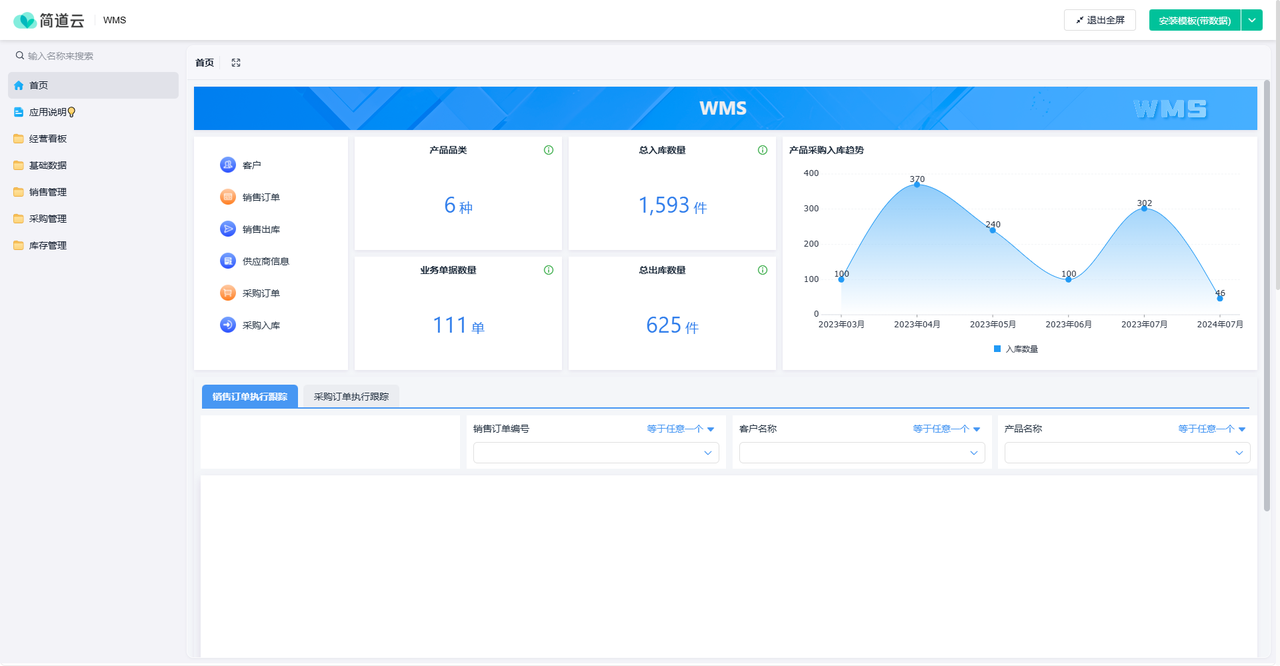Open the 销售出库 shortcut link
1280x666 pixels.
[261, 229]
